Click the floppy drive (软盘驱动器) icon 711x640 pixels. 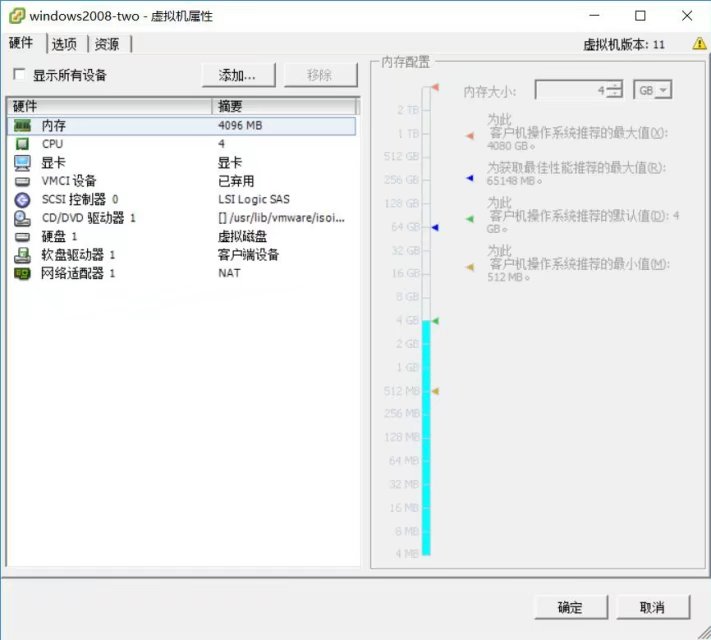(x=22, y=255)
